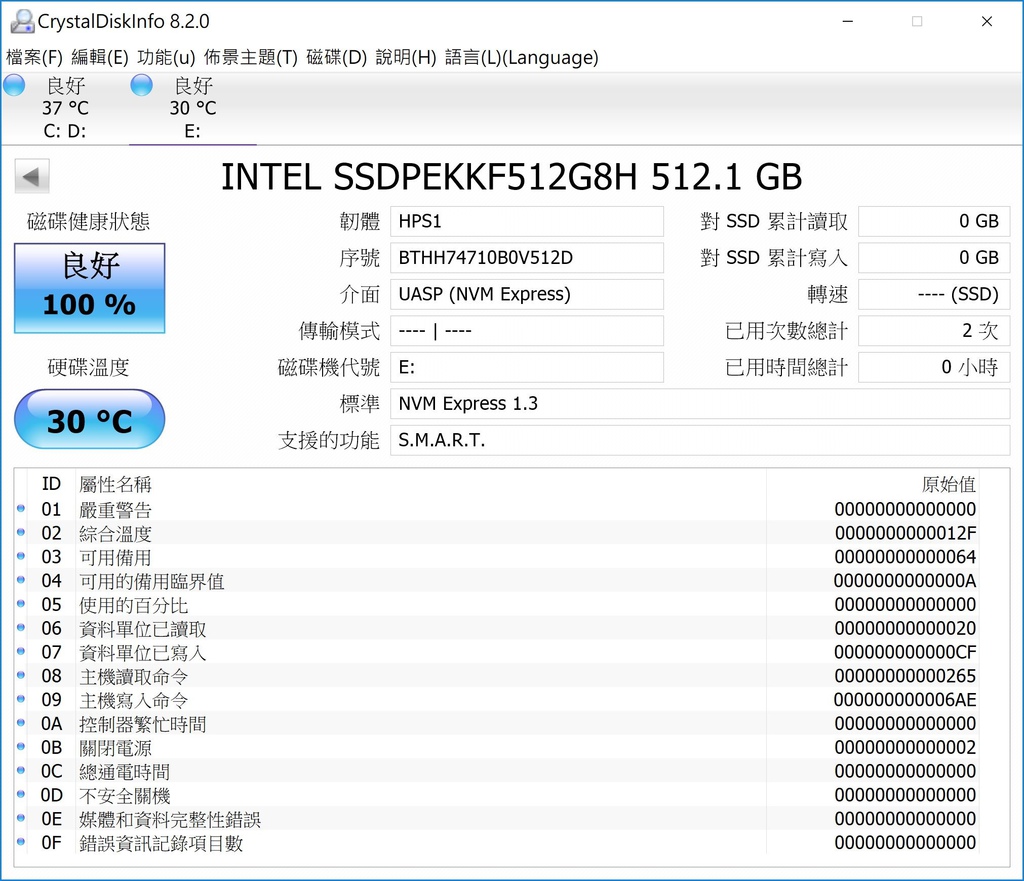The height and width of the screenshot is (881, 1024).
Task: Click status dot for attribute 05 使用的百分比
Action: (21, 604)
